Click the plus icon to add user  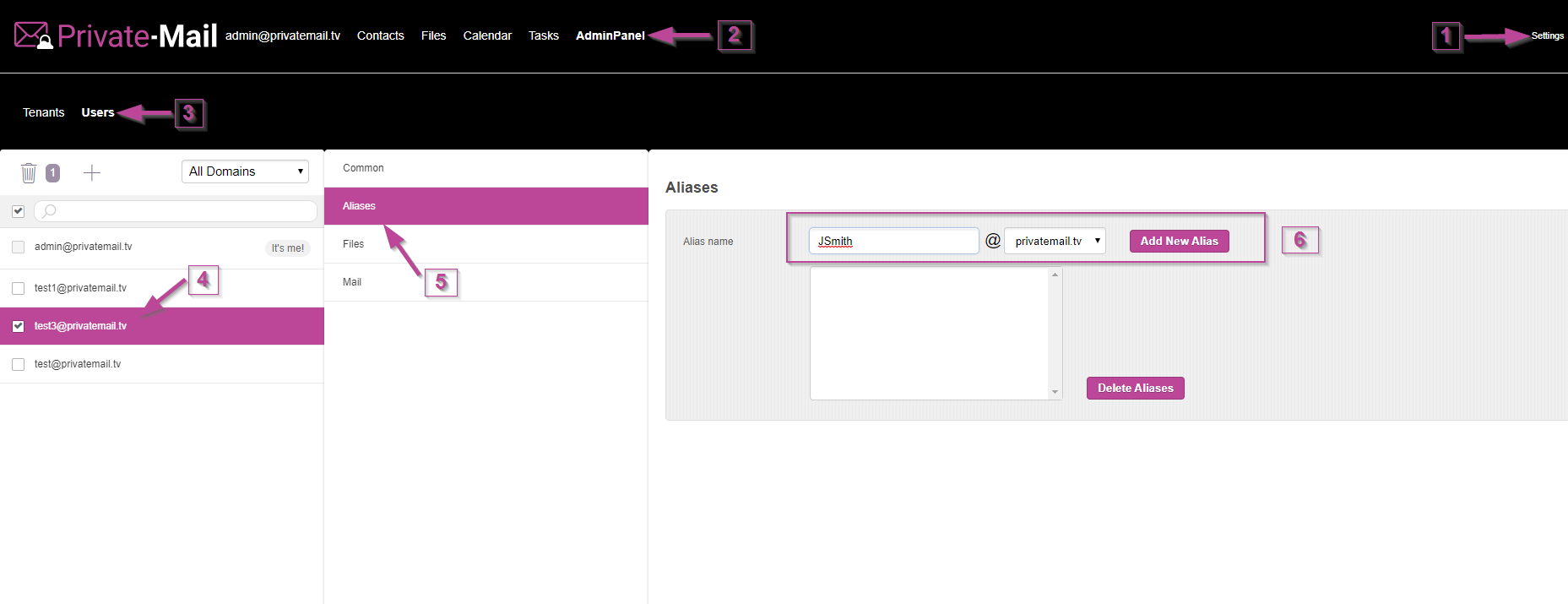click(x=92, y=173)
